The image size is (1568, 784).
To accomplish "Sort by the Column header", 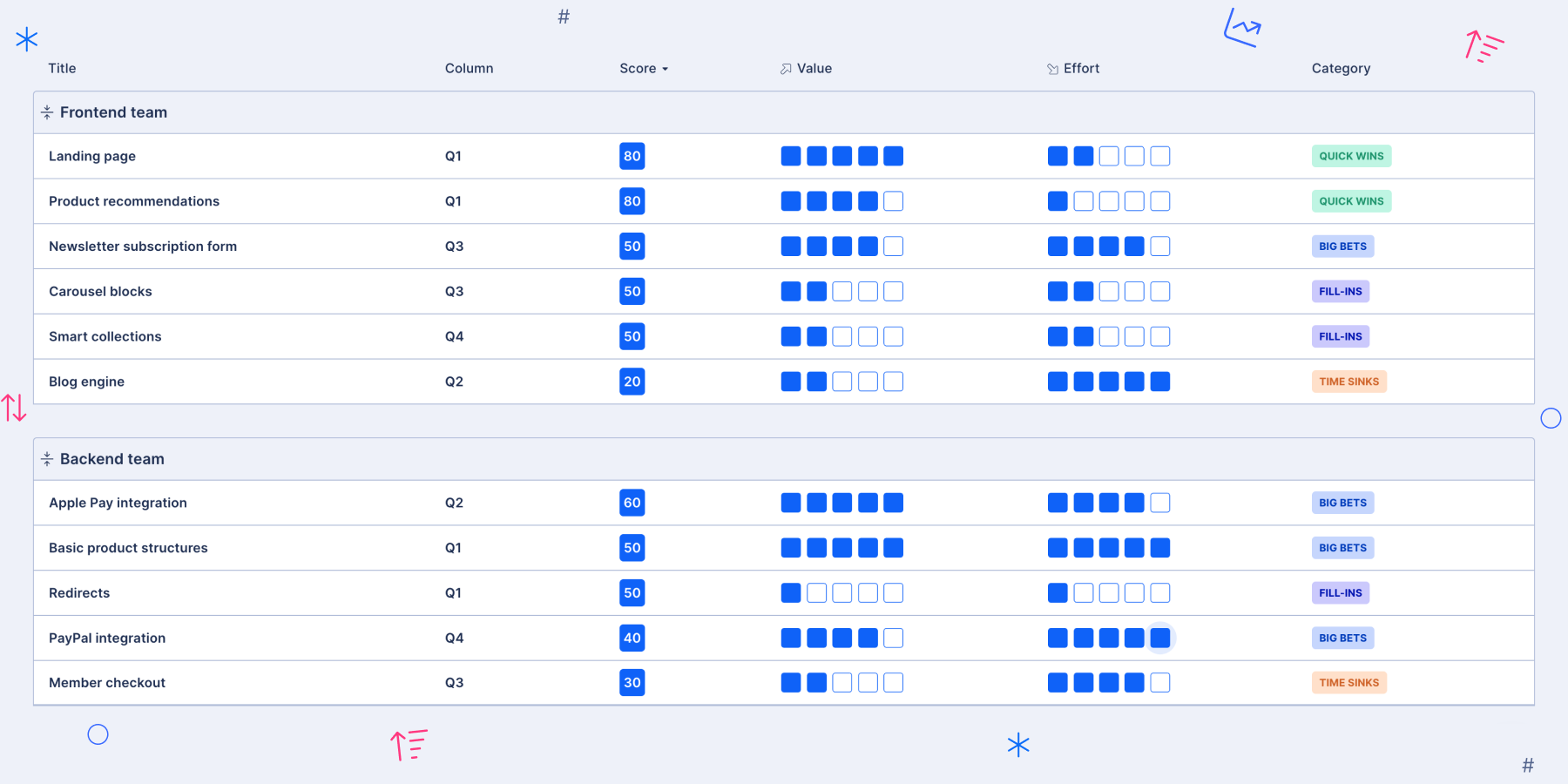I will pyautogui.click(x=469, y=68).
